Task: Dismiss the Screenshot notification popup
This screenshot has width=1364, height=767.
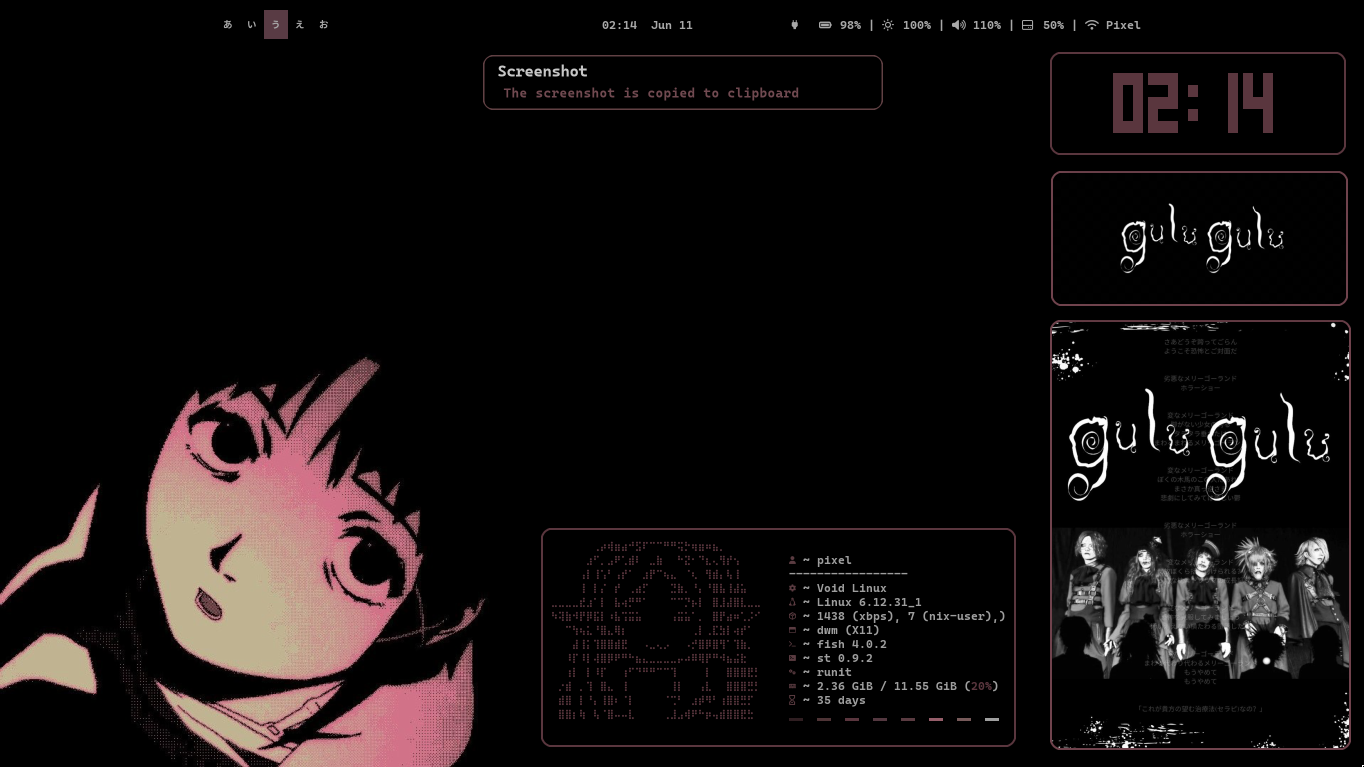Action: (683, 82)
